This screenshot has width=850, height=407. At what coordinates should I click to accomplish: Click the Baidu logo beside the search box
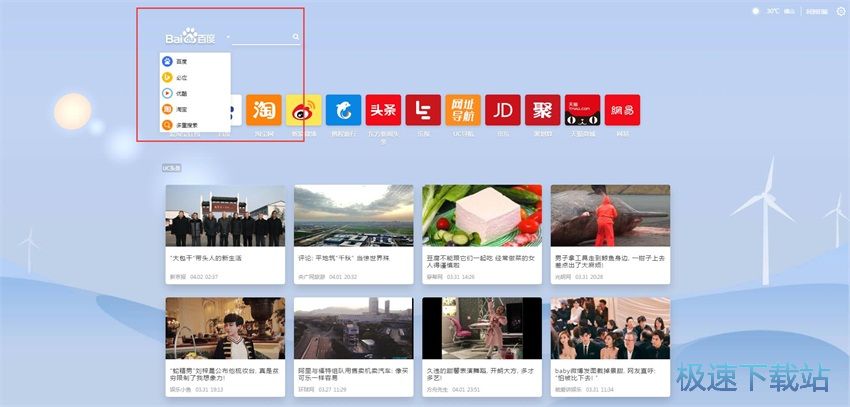(x=190, y=37)
